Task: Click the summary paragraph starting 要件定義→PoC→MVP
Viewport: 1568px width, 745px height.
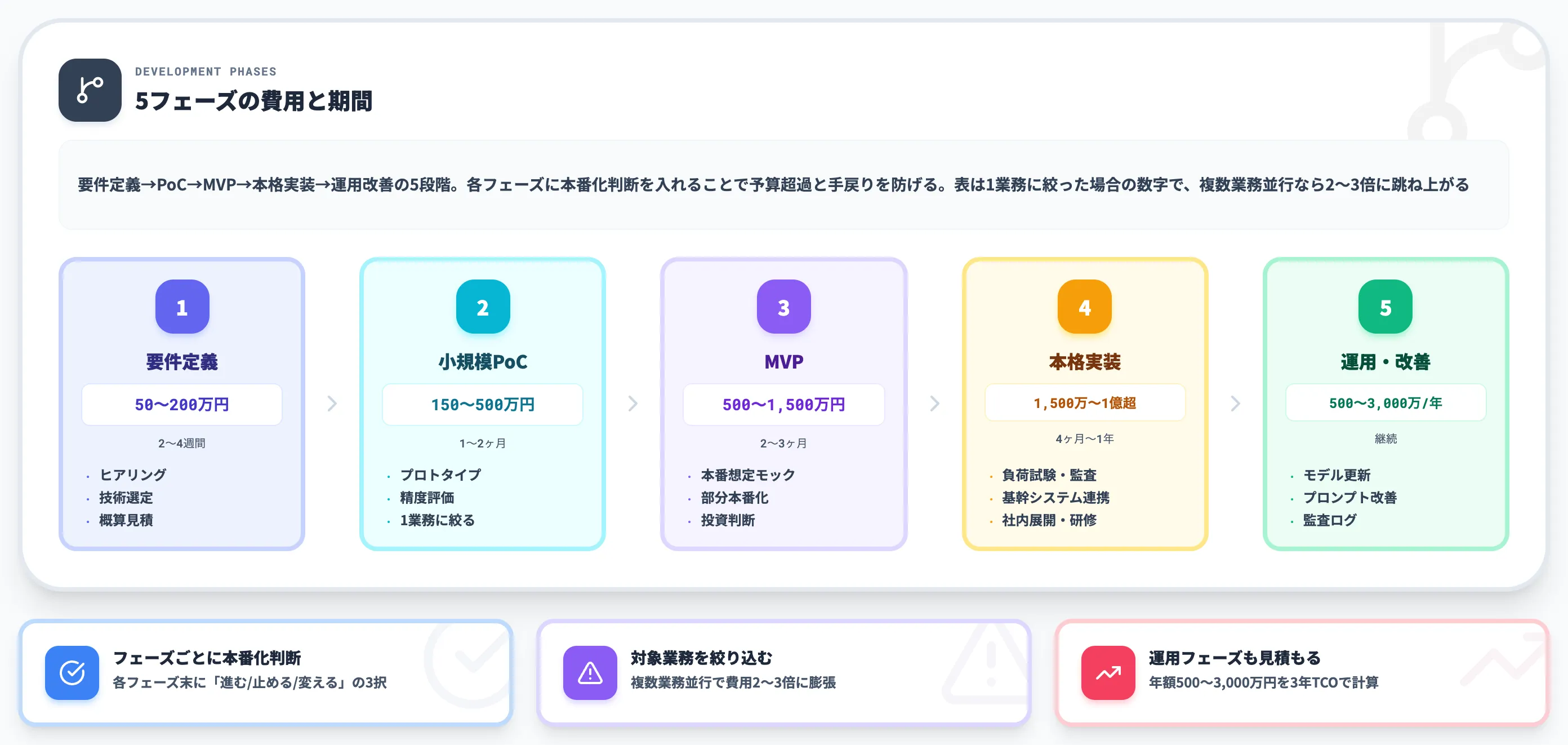Action: point(774,185)
